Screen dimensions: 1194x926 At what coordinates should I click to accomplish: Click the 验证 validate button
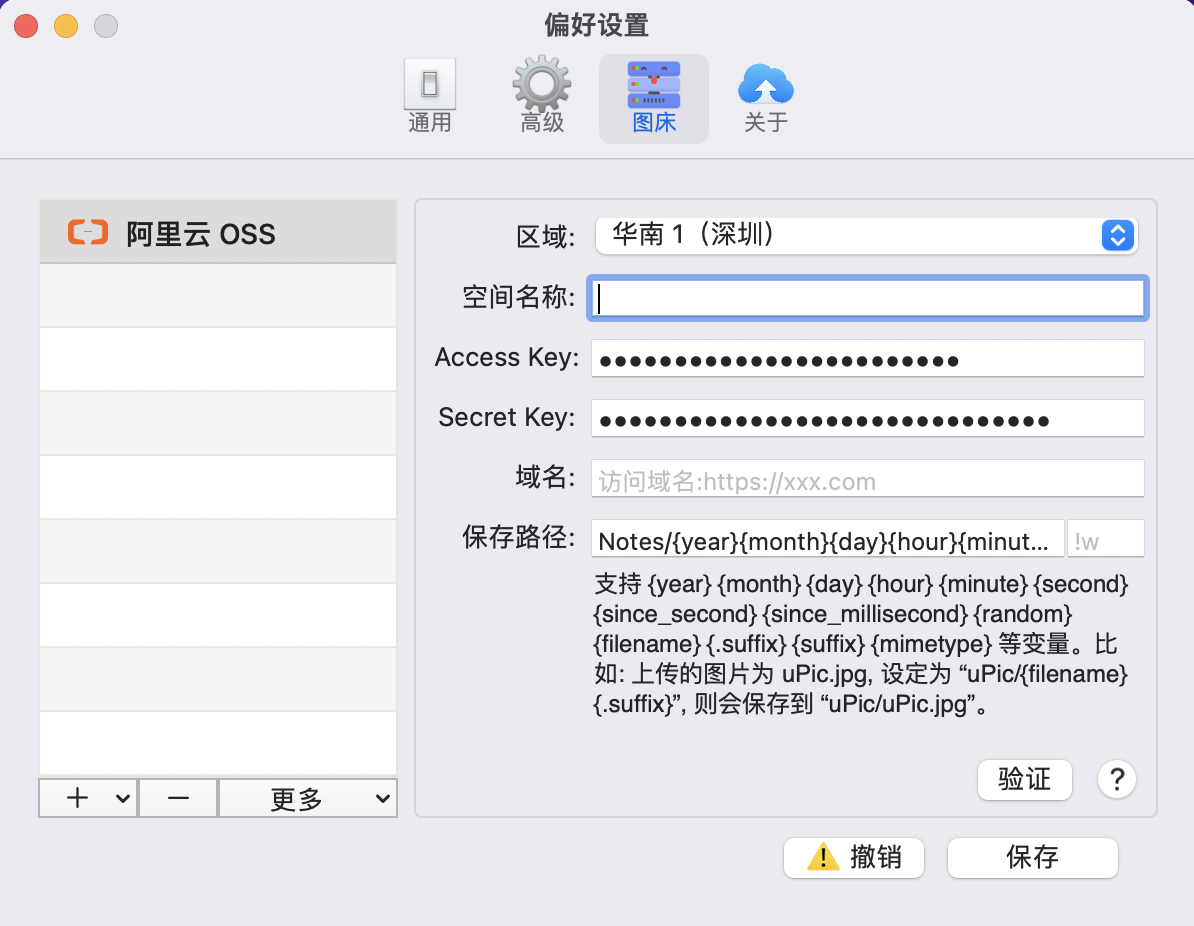coord(1024,779)
